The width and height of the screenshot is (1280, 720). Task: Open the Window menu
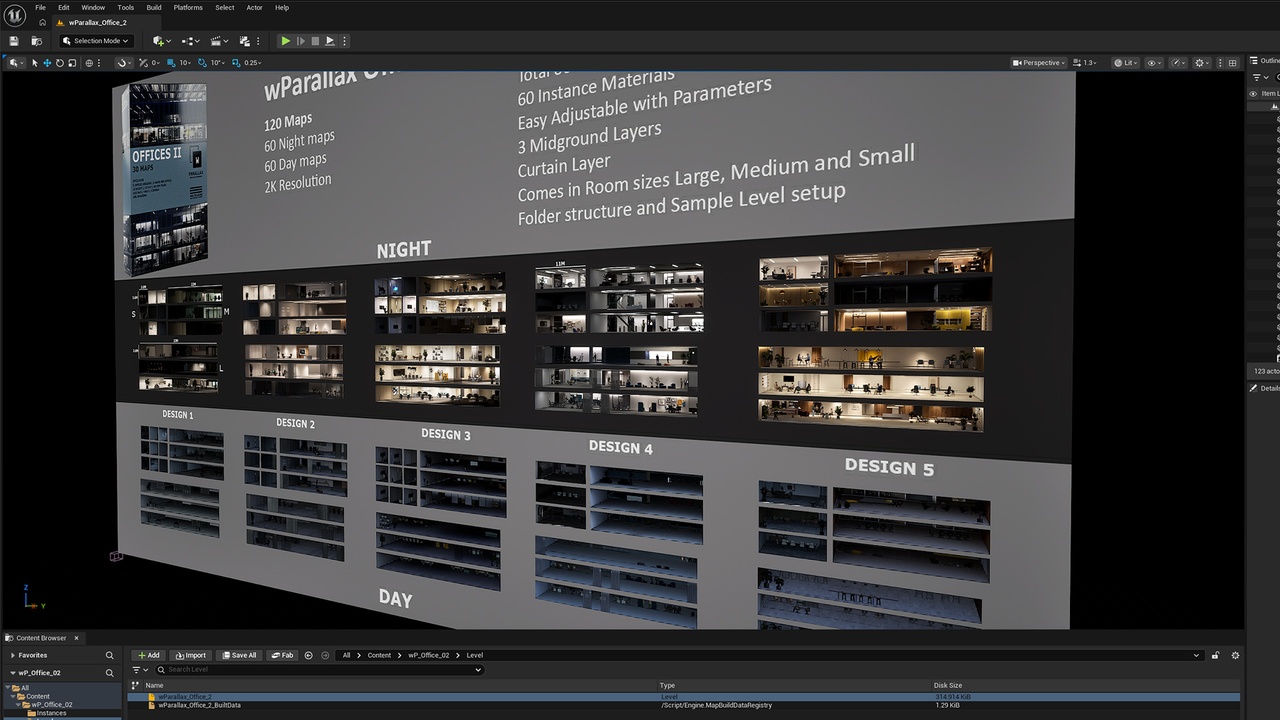click(x=93, y=7)
